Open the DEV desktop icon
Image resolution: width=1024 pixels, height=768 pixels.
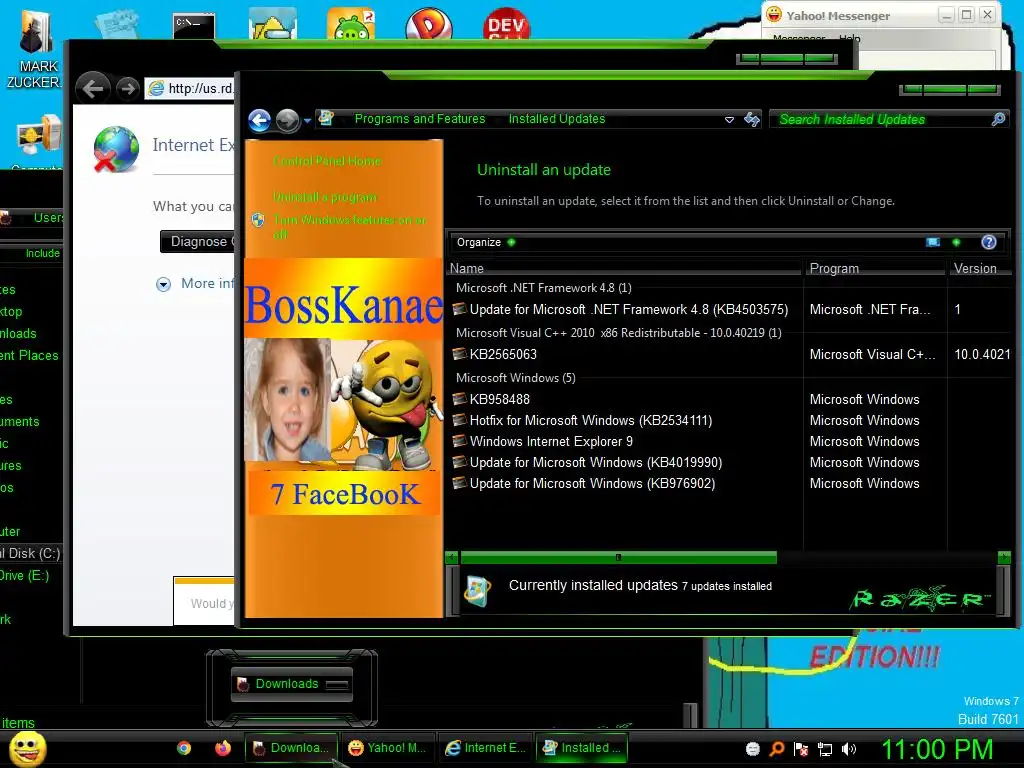coord(507,25)
